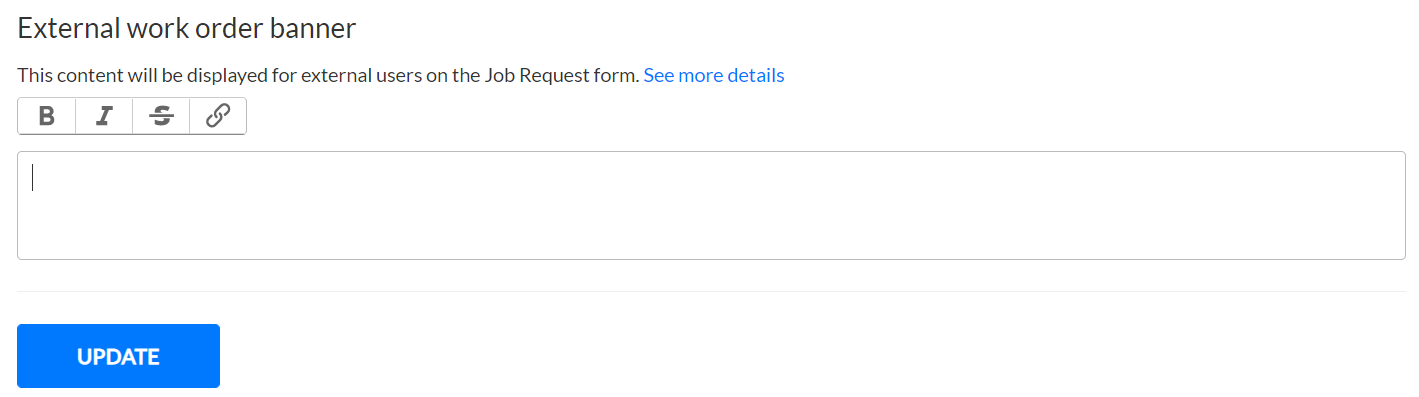
Task: Open the See more details link
Action: pos(714,75)
